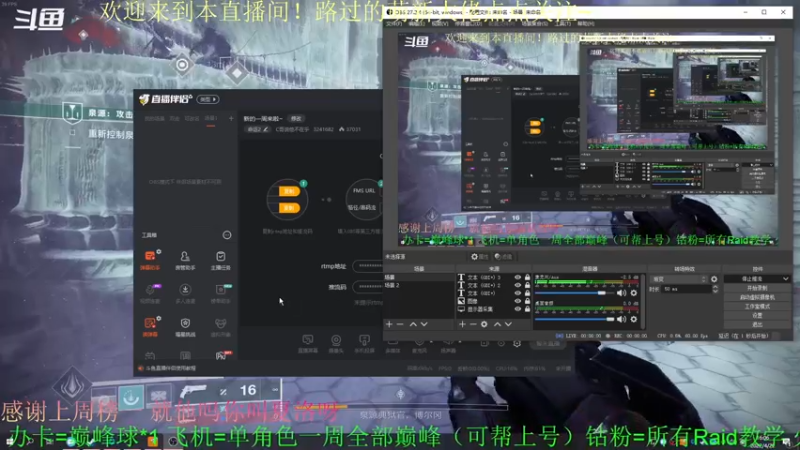Switch mode using pill button beside 直播伴侣 logo
This screenshot has height=450, width=800.
208,99
